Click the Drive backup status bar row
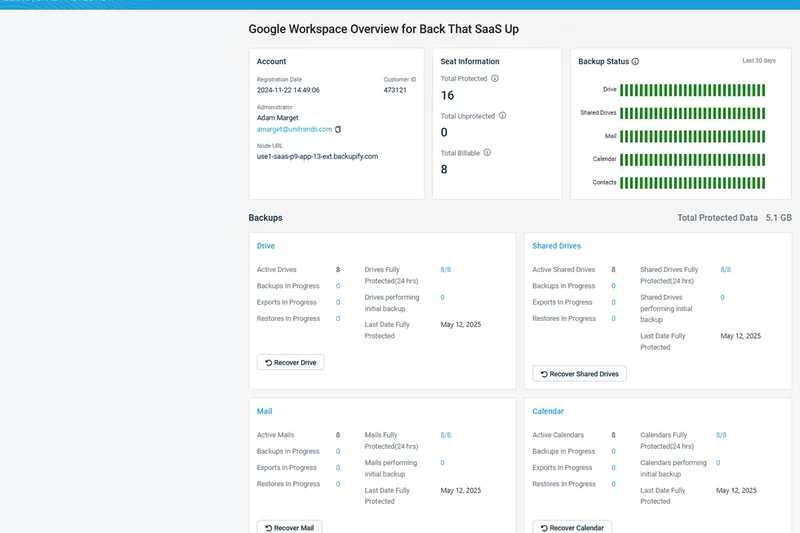This screenshot has height=533, width=800. 692,90
